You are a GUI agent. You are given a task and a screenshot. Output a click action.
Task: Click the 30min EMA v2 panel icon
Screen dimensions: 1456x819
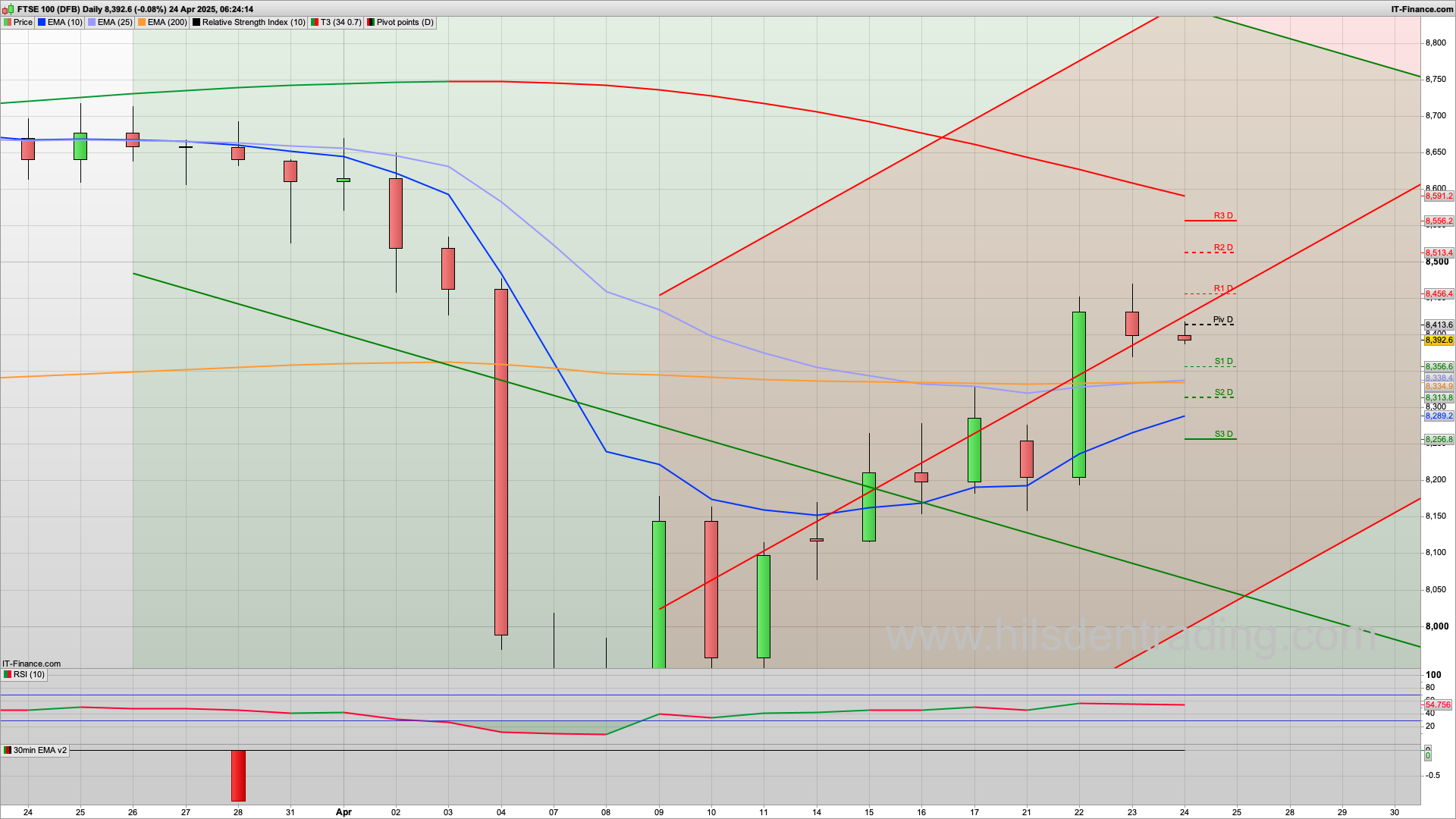(x=8, y=750)
